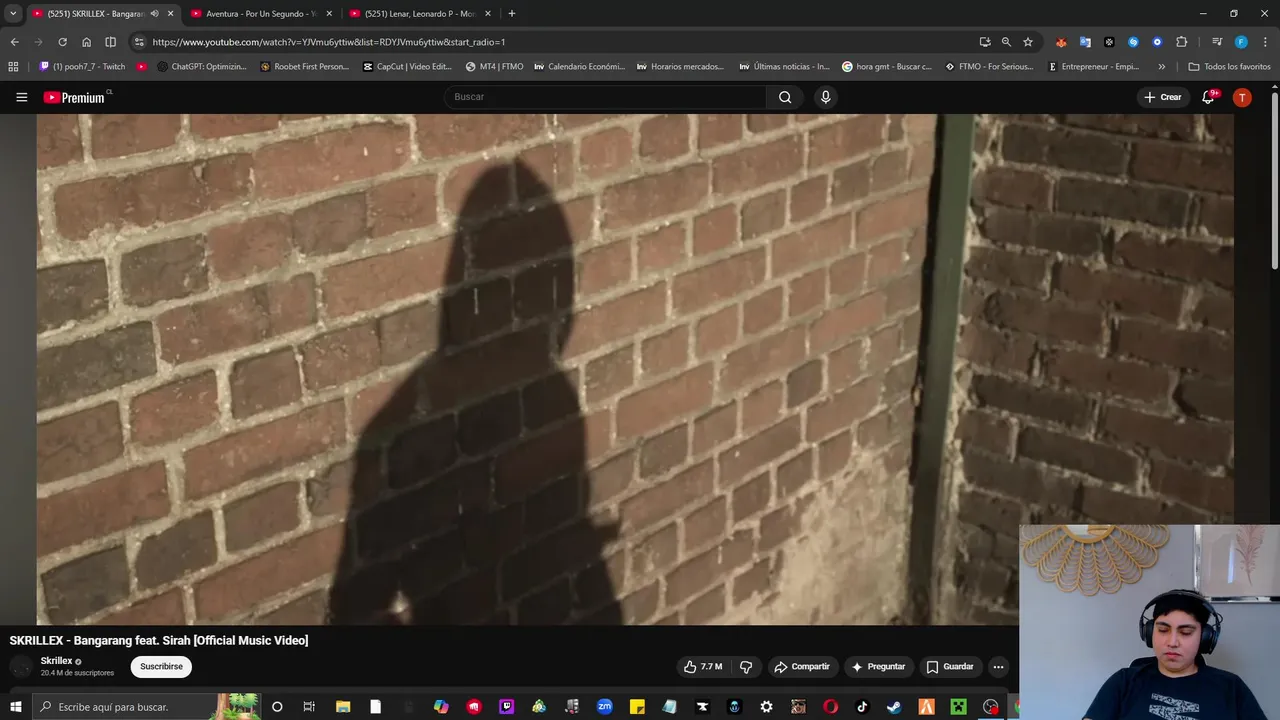Open Horarios mercados bookmark
1280x720 pixels.
click(680, 67)
